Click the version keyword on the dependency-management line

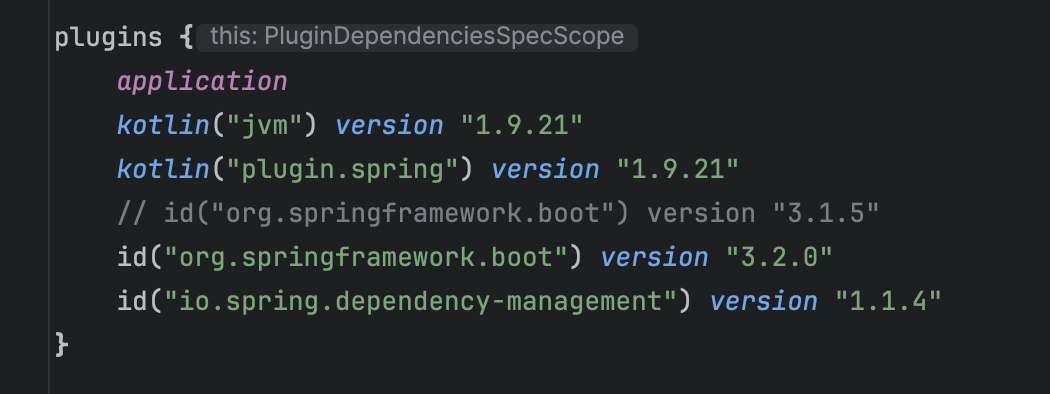pyautogui.click(x=763, y=302)
